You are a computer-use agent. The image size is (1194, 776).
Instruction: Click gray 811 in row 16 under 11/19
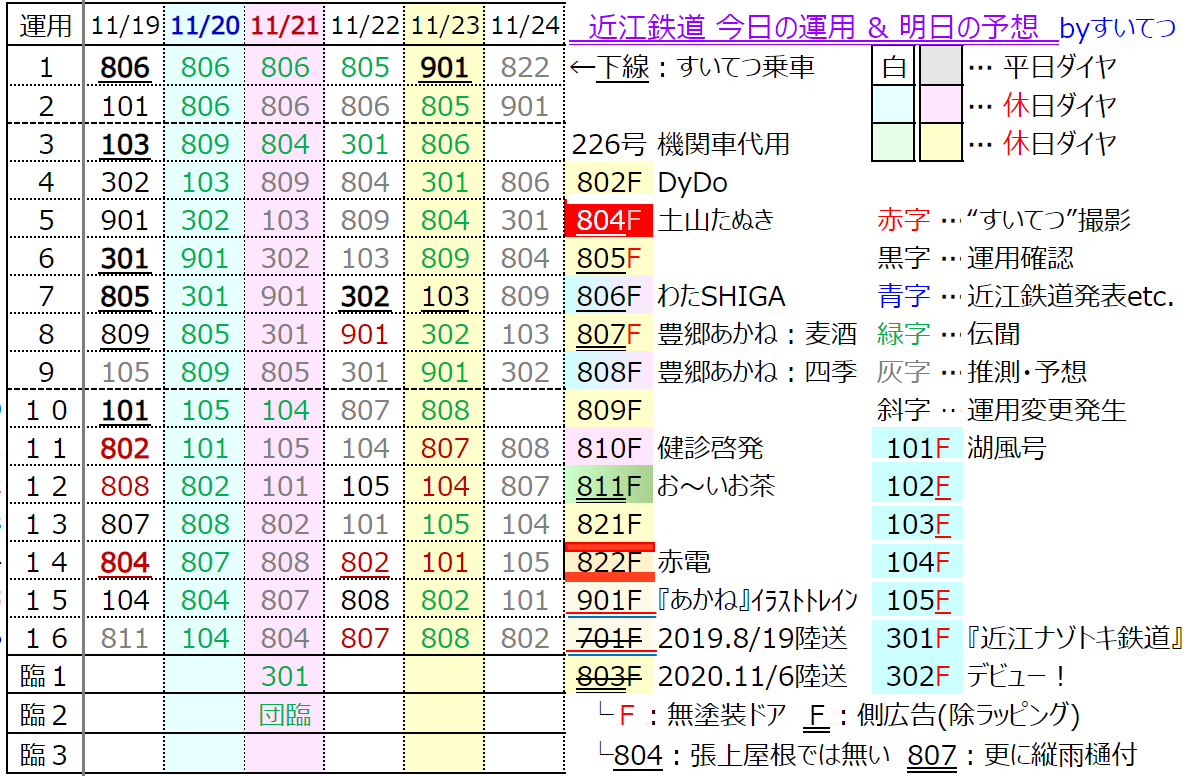pos(125,638)
